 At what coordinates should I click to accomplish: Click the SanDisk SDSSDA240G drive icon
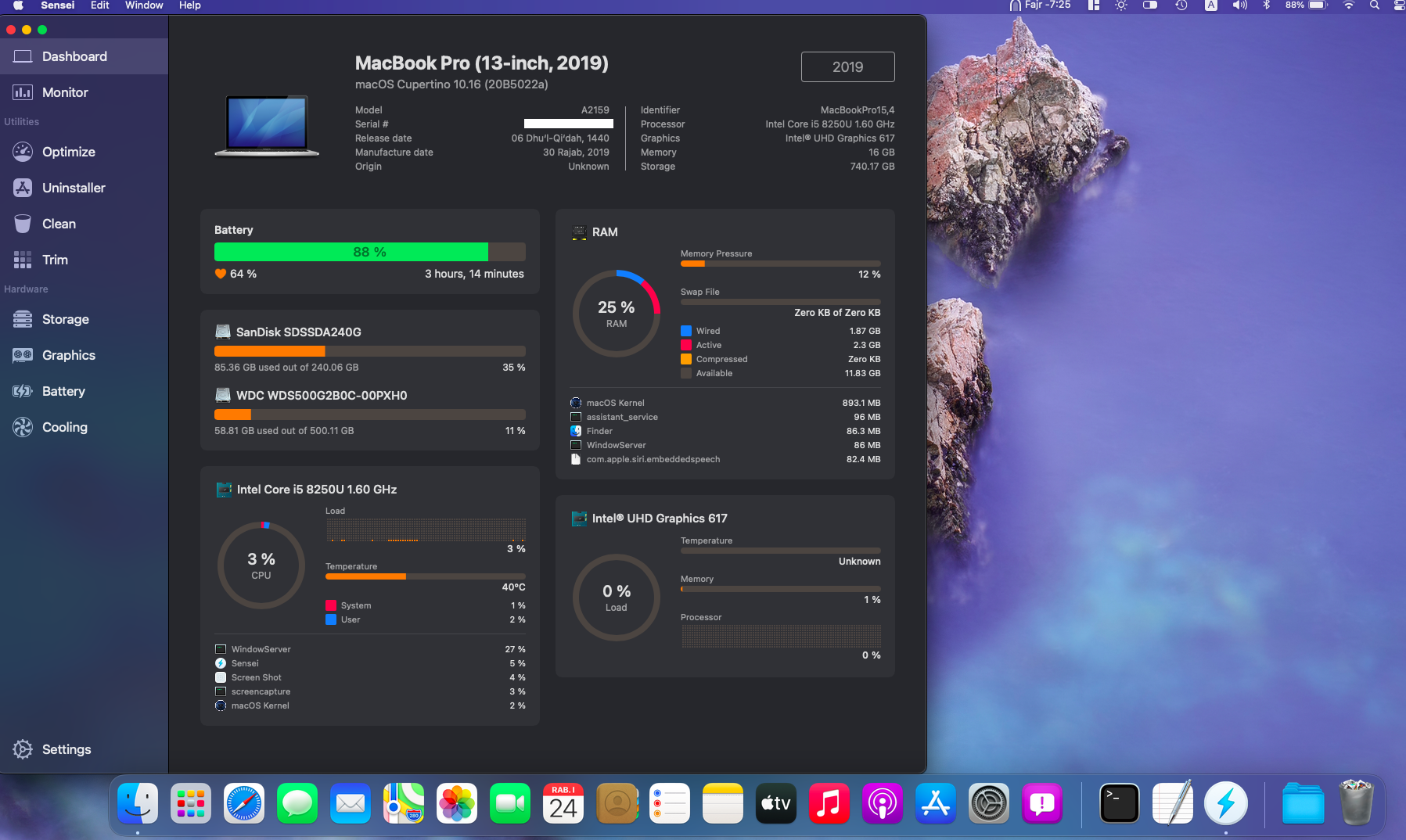click(x=223, y=332)
